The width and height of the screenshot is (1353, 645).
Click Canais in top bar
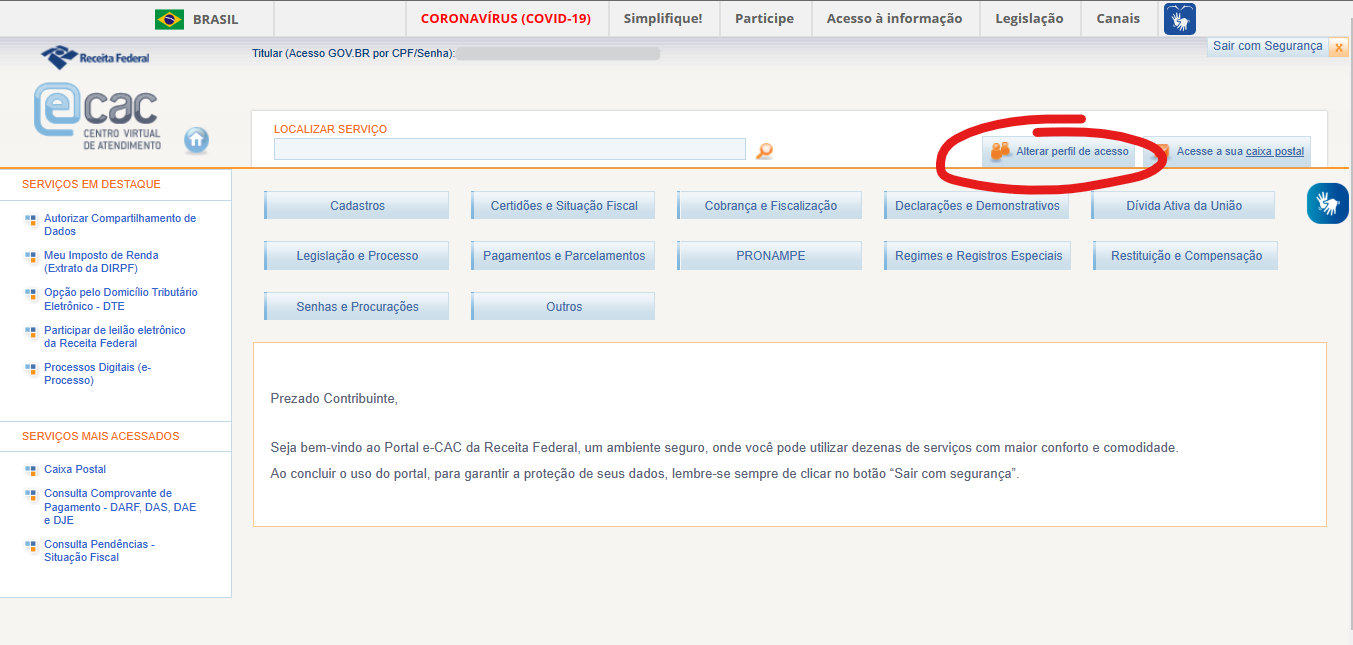coord(1118,19)
